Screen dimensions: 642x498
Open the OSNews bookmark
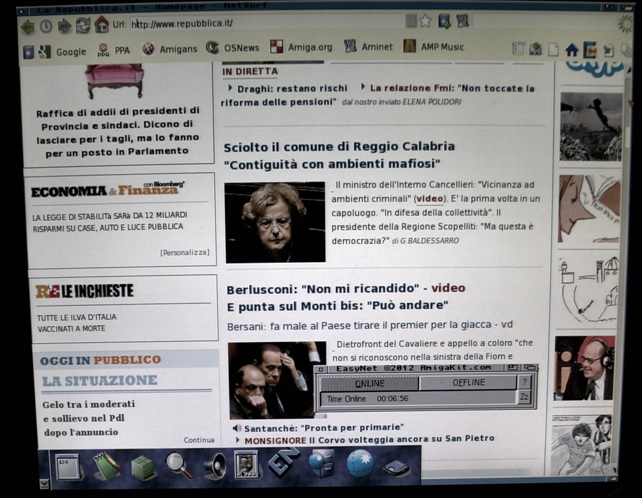(233, 48)
